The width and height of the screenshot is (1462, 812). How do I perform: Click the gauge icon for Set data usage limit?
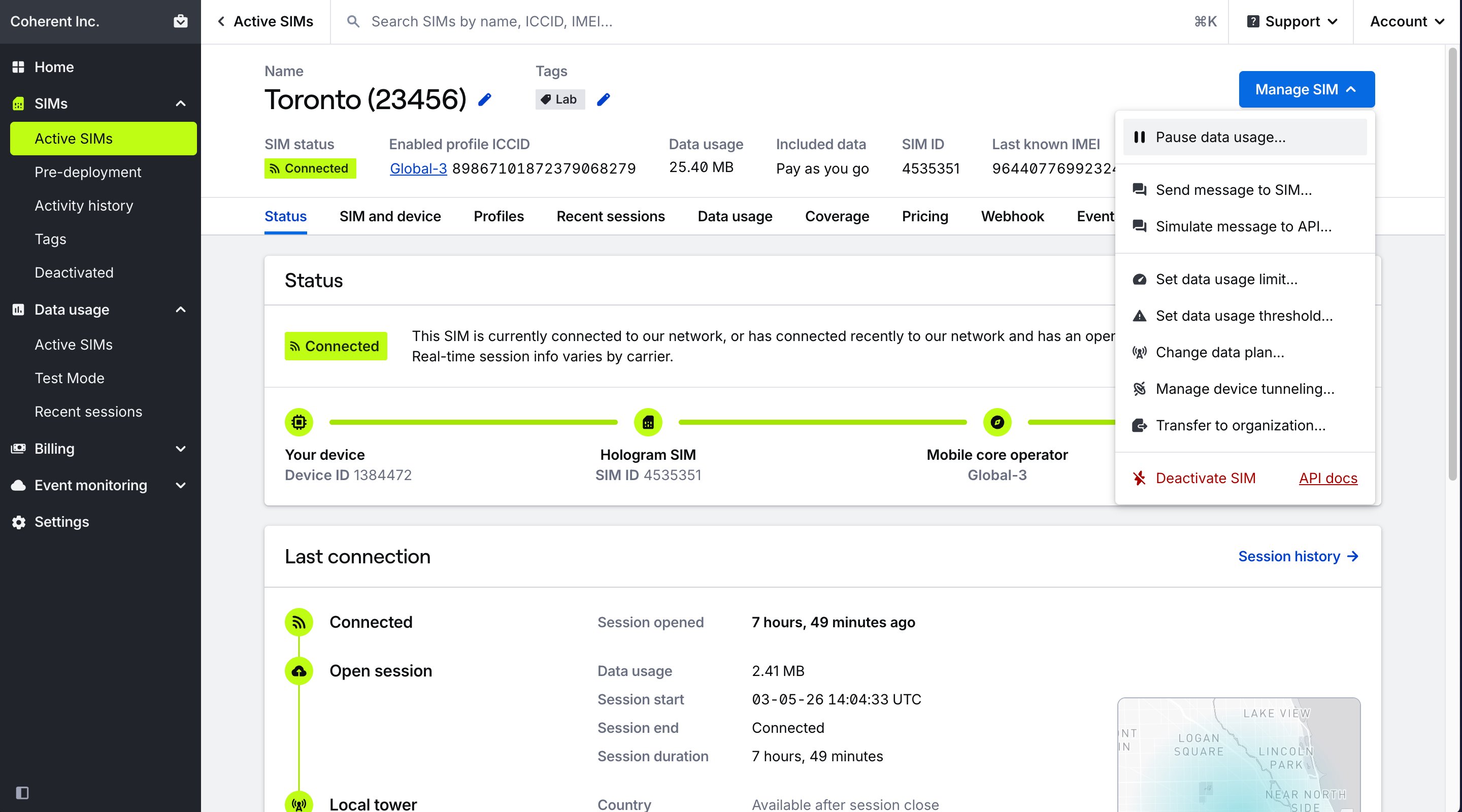click(1139, 279)
